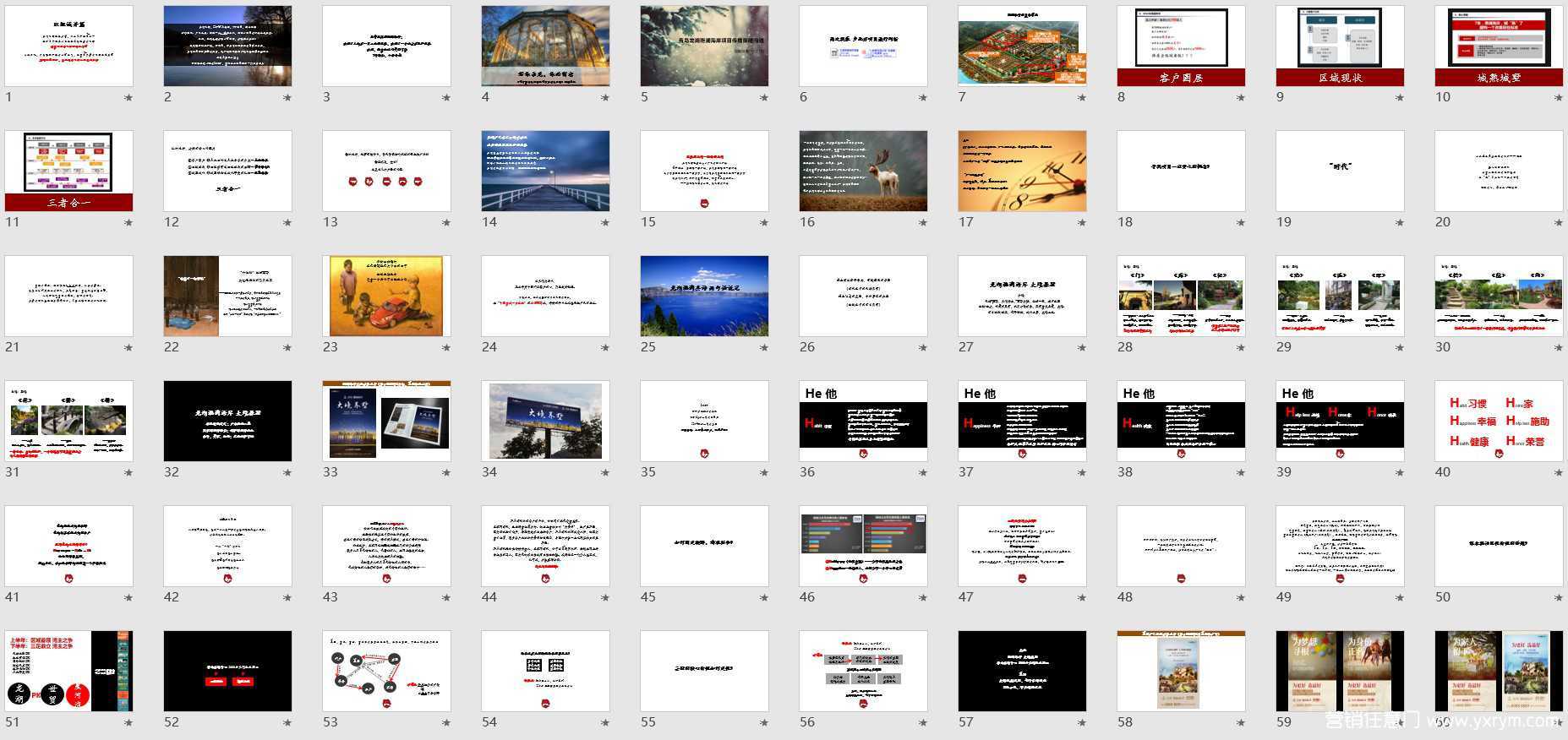Click the transition star under slide 45
The image size is (1568, 740).
coord(764,598)
